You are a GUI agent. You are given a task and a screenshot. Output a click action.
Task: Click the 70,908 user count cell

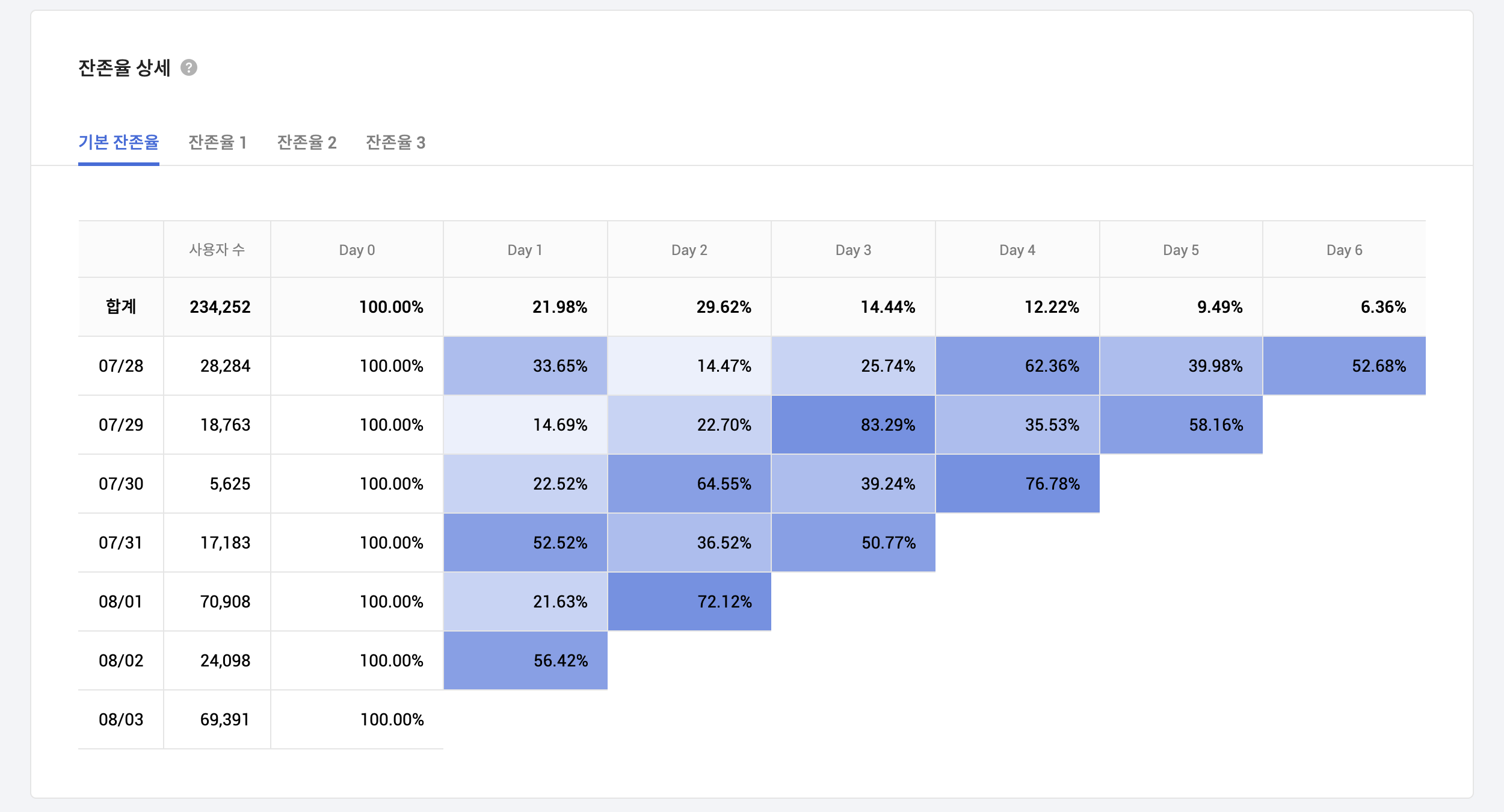tap(224, 601)
